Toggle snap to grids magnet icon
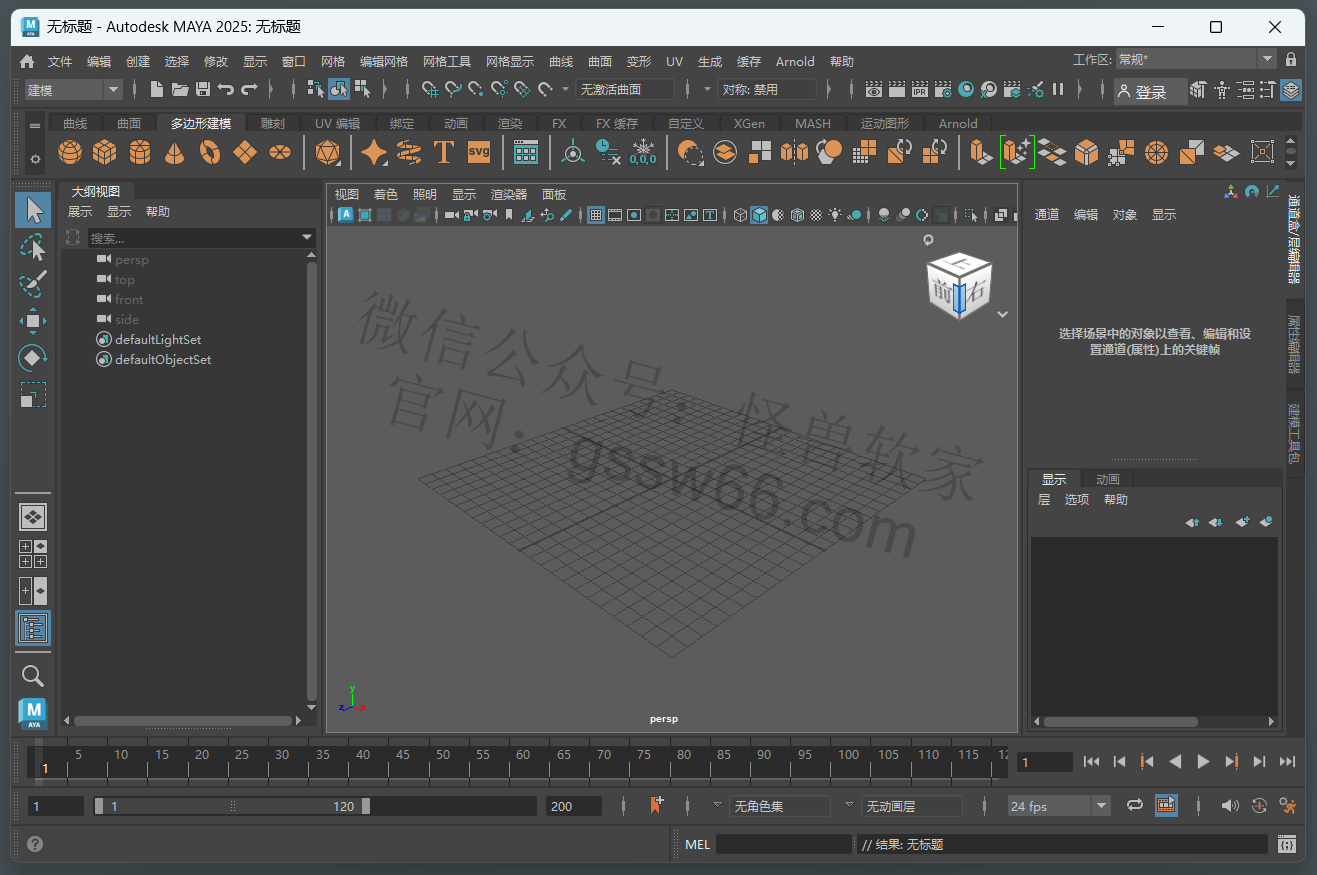 (x=430, y=89)
